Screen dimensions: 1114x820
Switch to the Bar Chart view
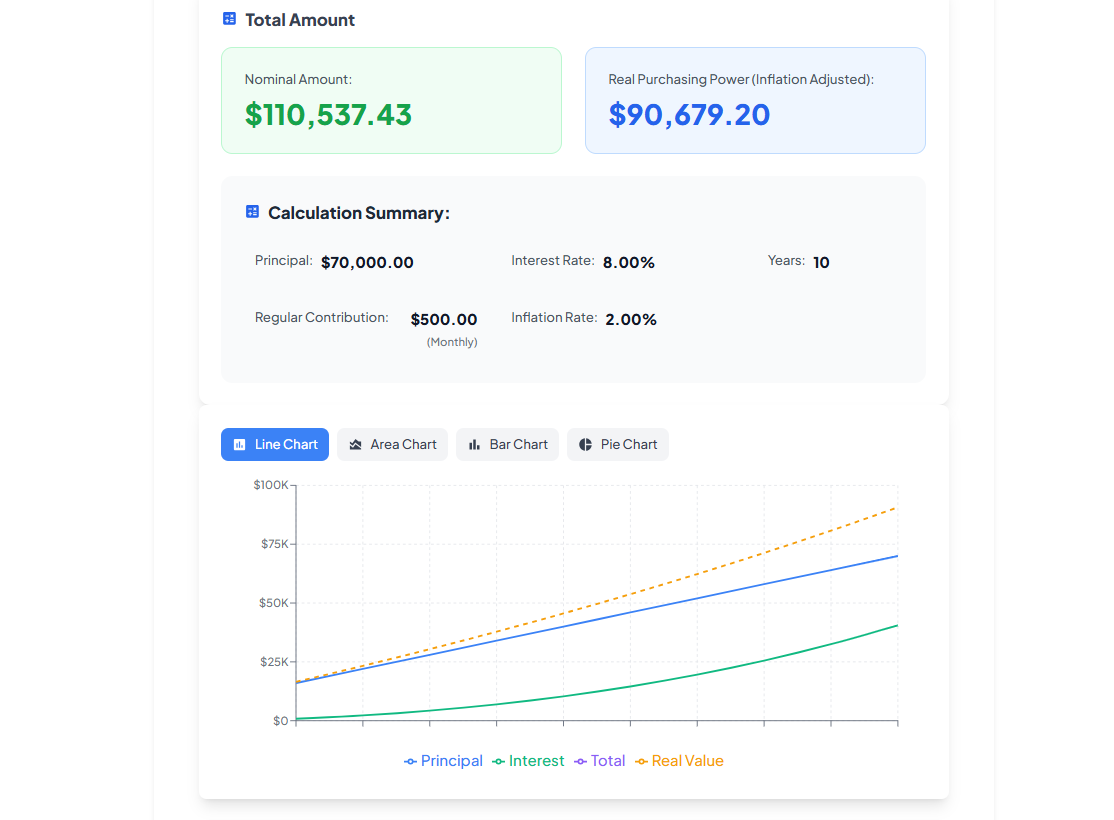pos(507,444)
